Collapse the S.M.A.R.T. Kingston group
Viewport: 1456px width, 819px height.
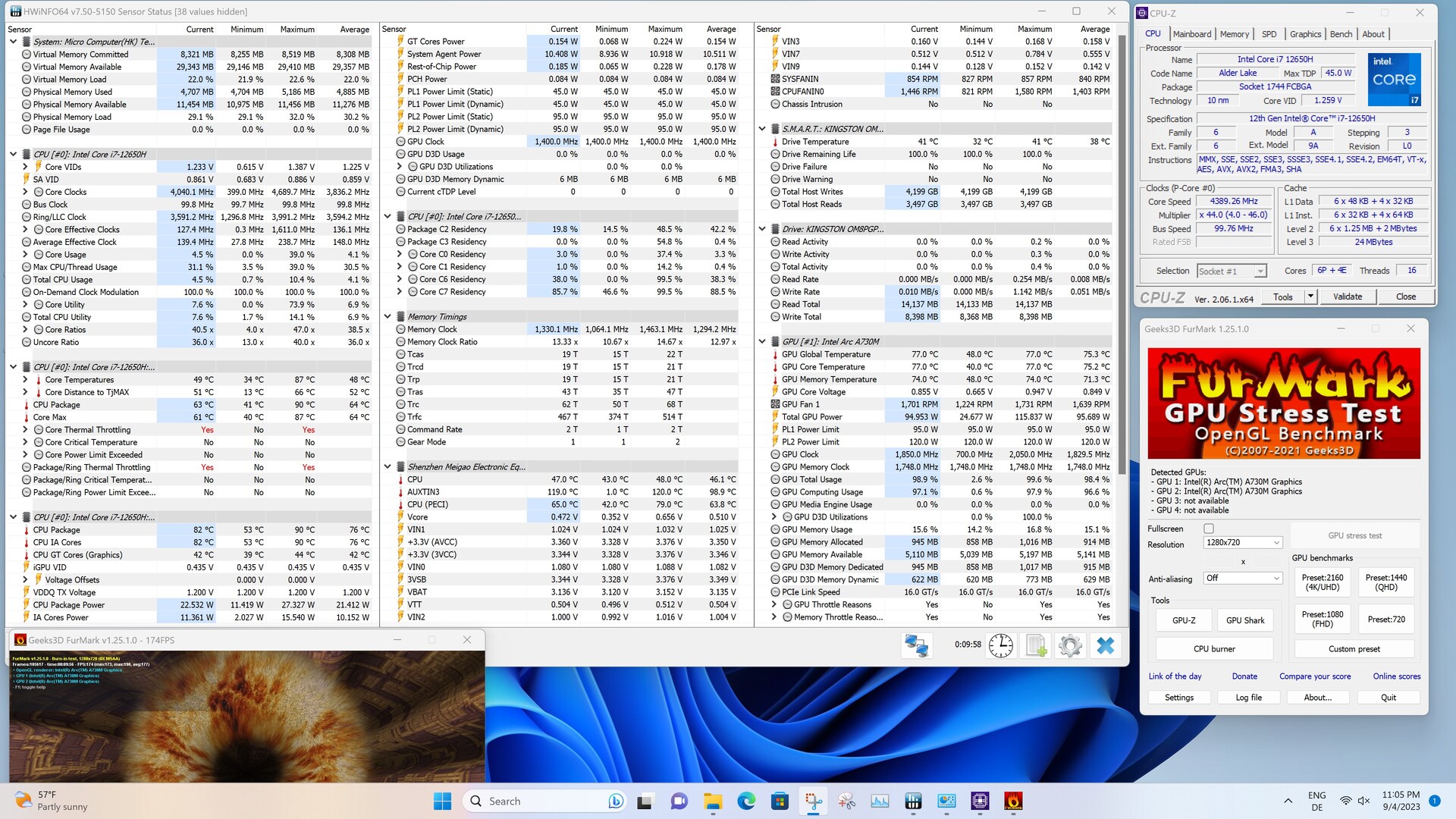pyautogui.click(x=762, y=129)
